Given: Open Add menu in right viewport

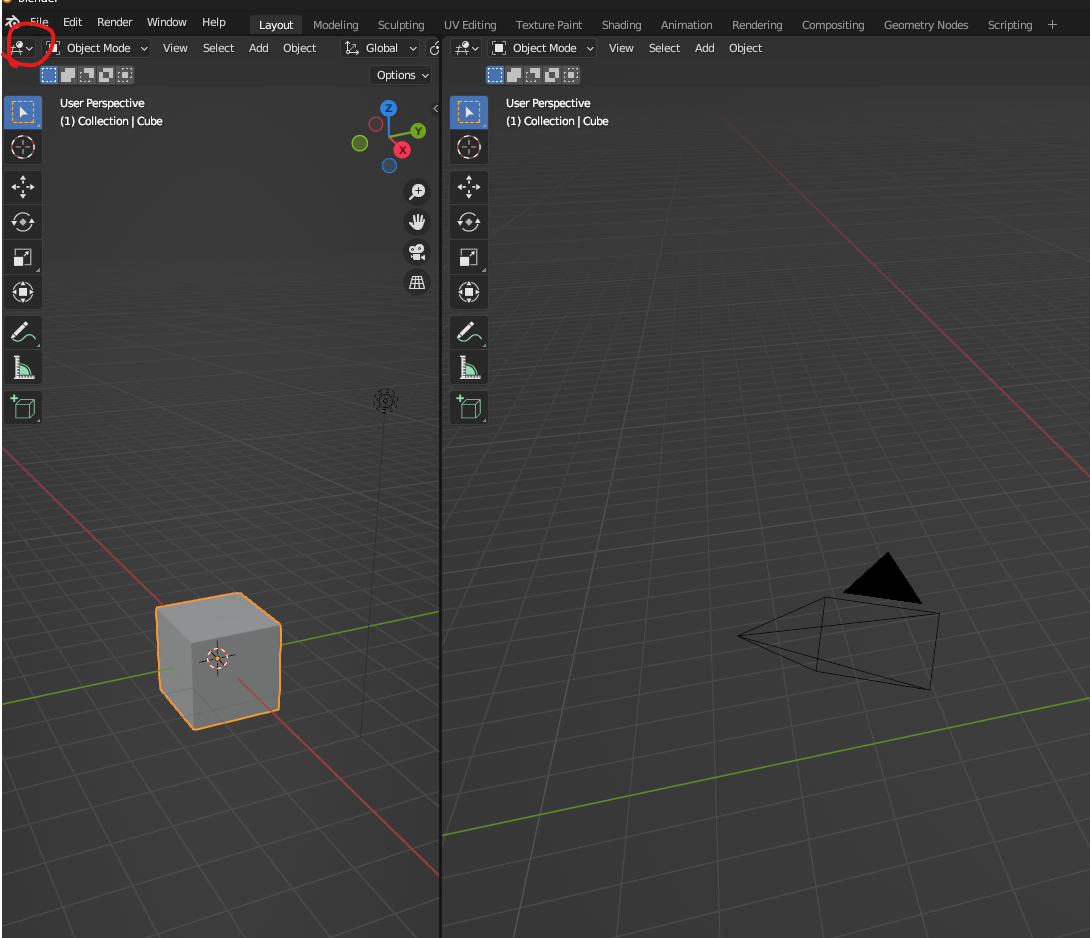Looking at the screenshot, I should 704,48.
